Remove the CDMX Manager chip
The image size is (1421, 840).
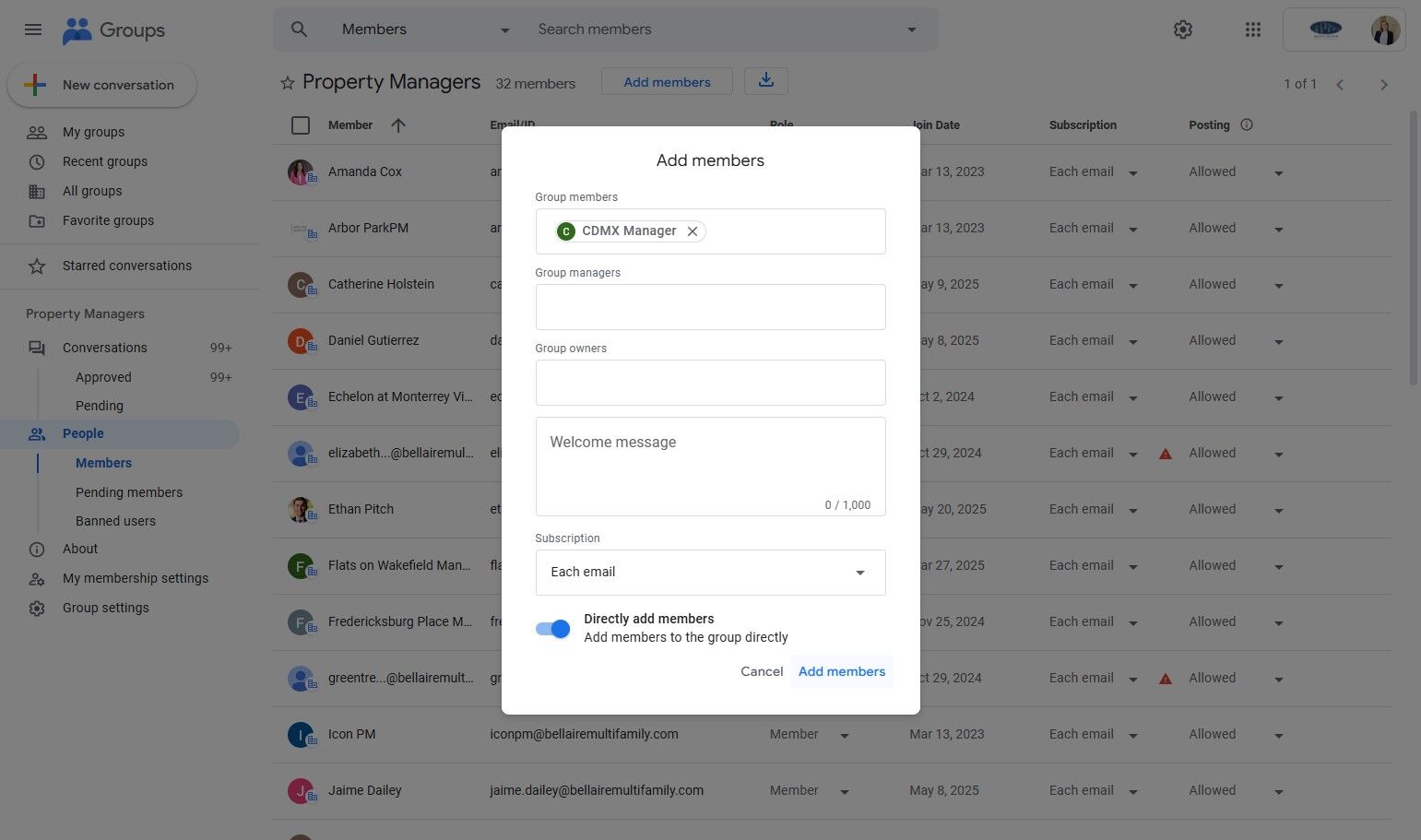point(693,231)
